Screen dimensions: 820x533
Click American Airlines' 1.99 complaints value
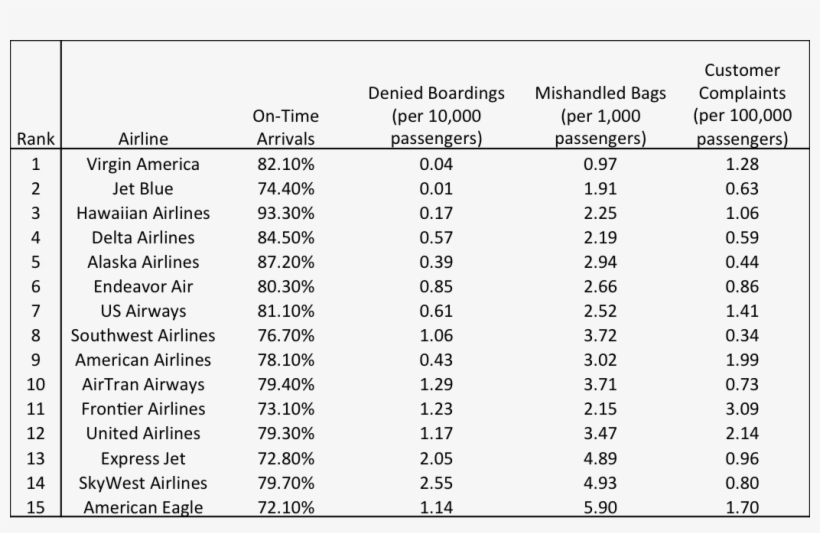coord(742,360)
